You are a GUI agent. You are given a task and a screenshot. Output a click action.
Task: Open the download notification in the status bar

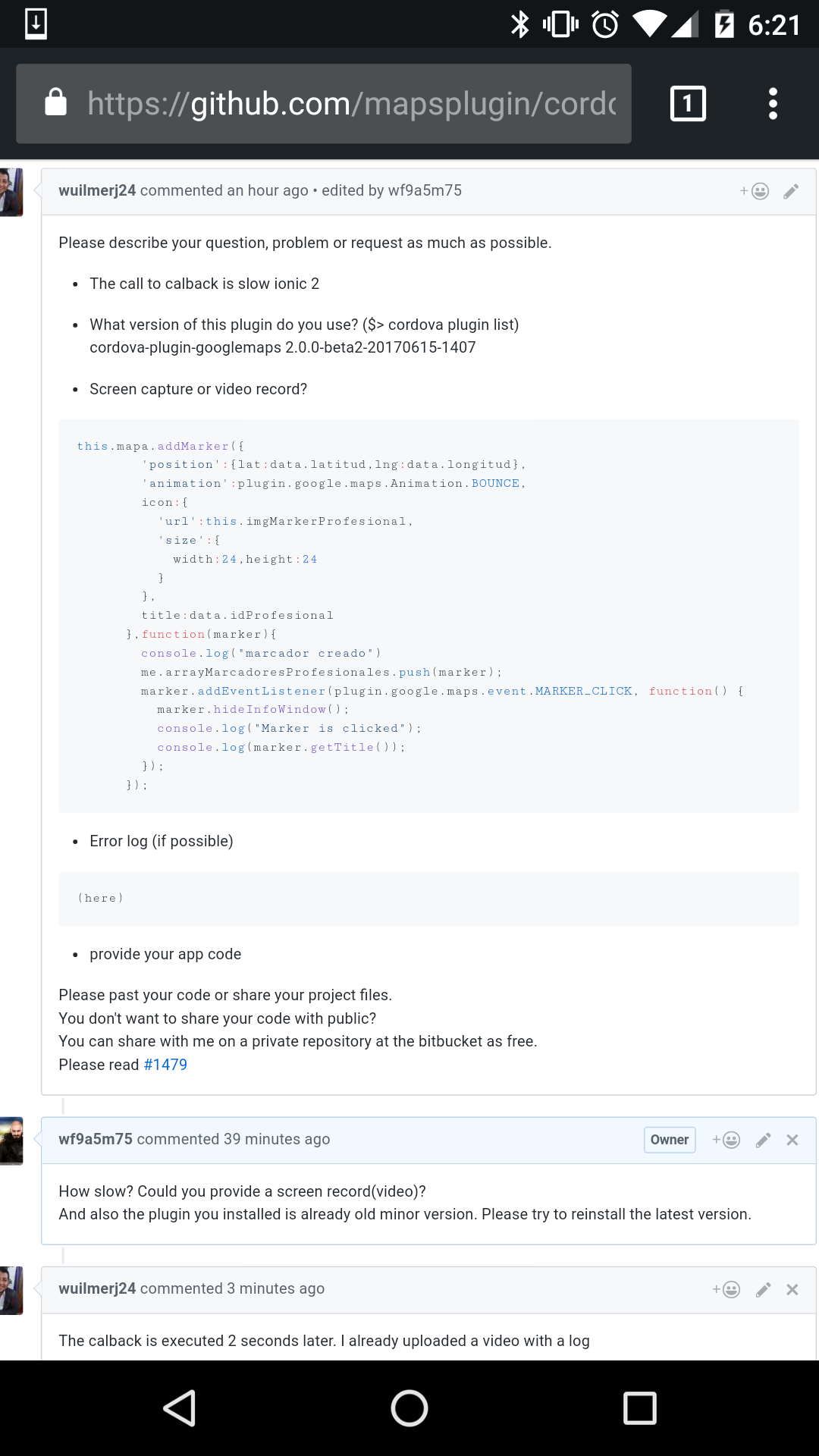click(36, 23)
